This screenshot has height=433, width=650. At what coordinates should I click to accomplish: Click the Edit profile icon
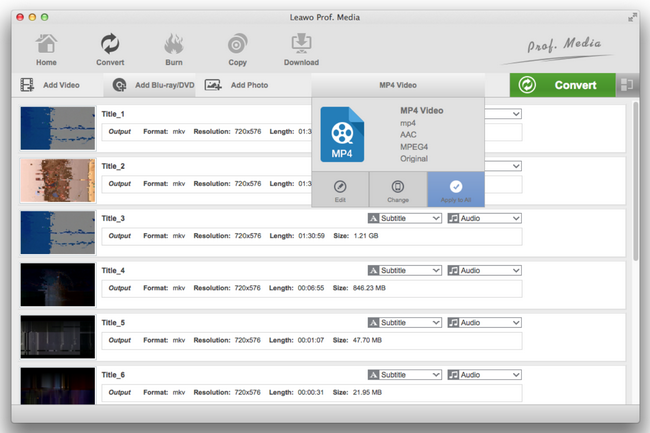coord(340,189)
